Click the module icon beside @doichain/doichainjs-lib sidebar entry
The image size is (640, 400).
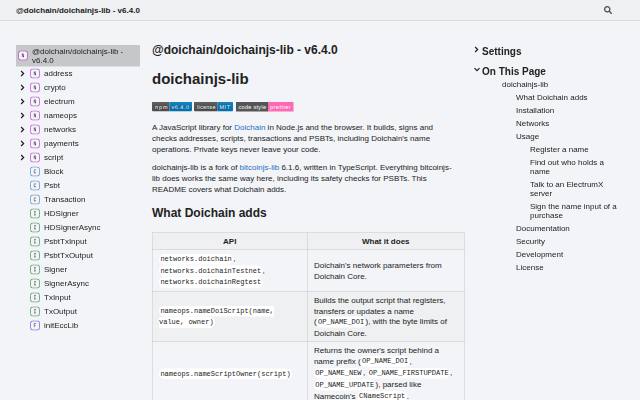tap(23, 56)
